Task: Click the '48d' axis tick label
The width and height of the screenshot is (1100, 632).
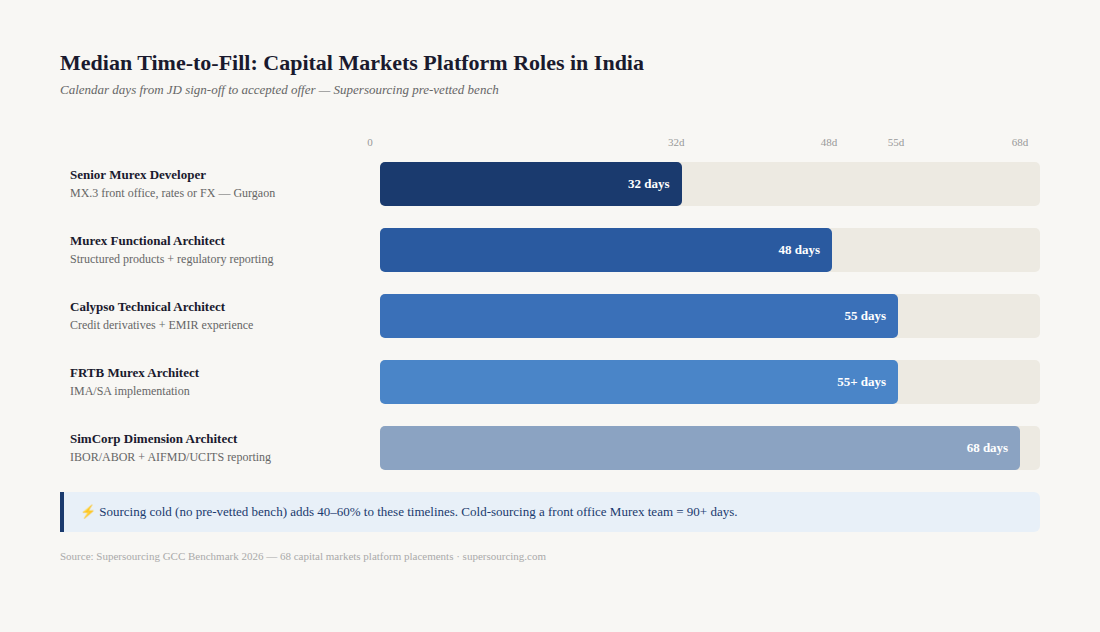Action: [829, 142]
